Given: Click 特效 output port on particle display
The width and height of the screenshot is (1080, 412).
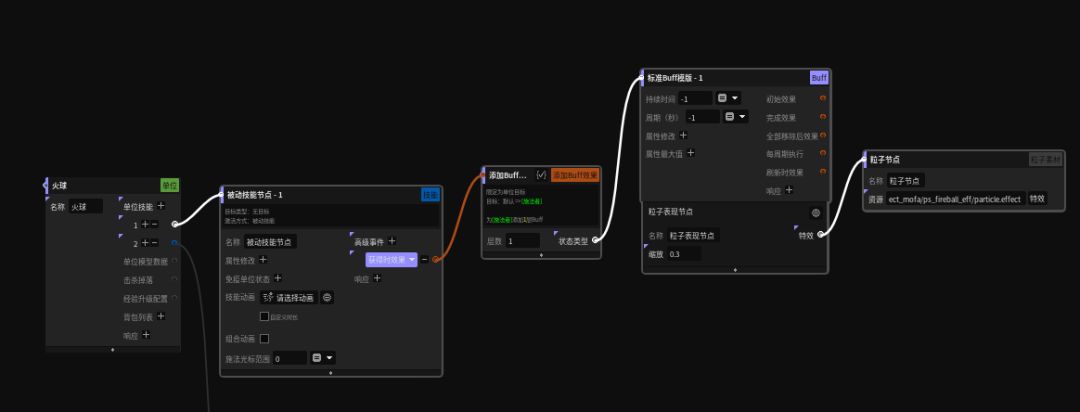Looking at the screenshot, I should pyautogui.click(x=820, y=235).
